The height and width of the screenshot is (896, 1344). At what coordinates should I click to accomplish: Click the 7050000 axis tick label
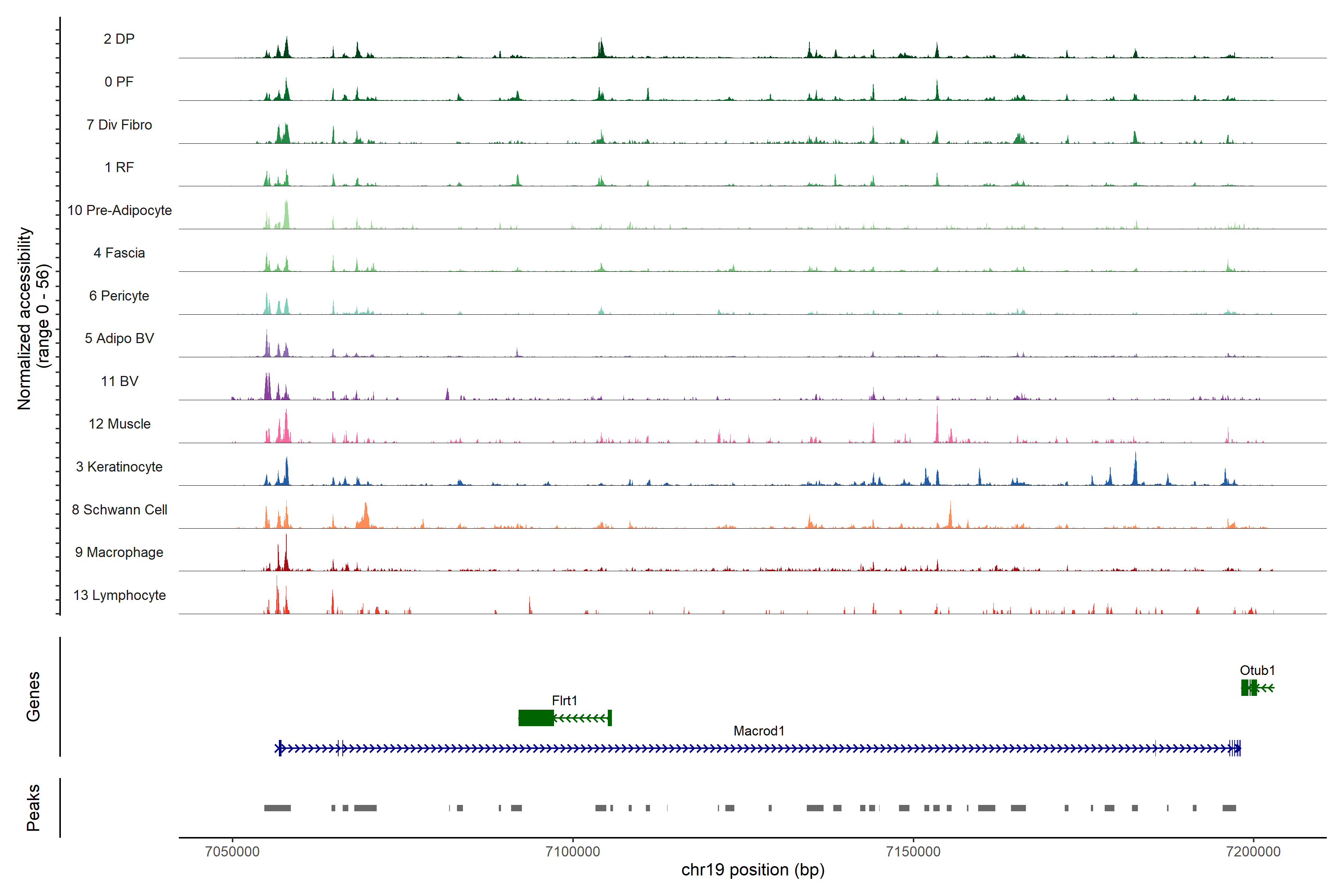[232, 852]
